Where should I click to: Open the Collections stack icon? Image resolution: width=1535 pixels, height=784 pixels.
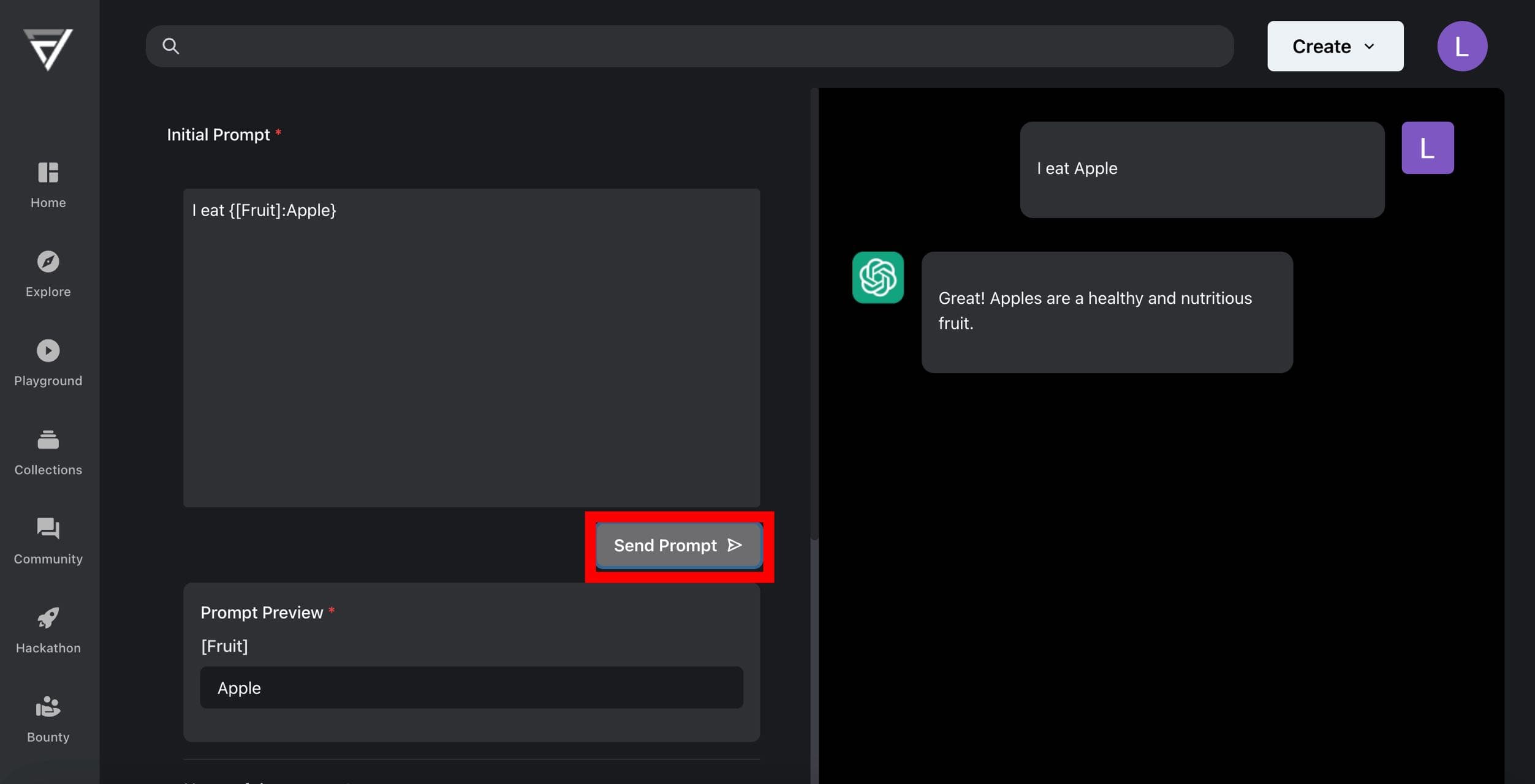click(x=48, y=440)
